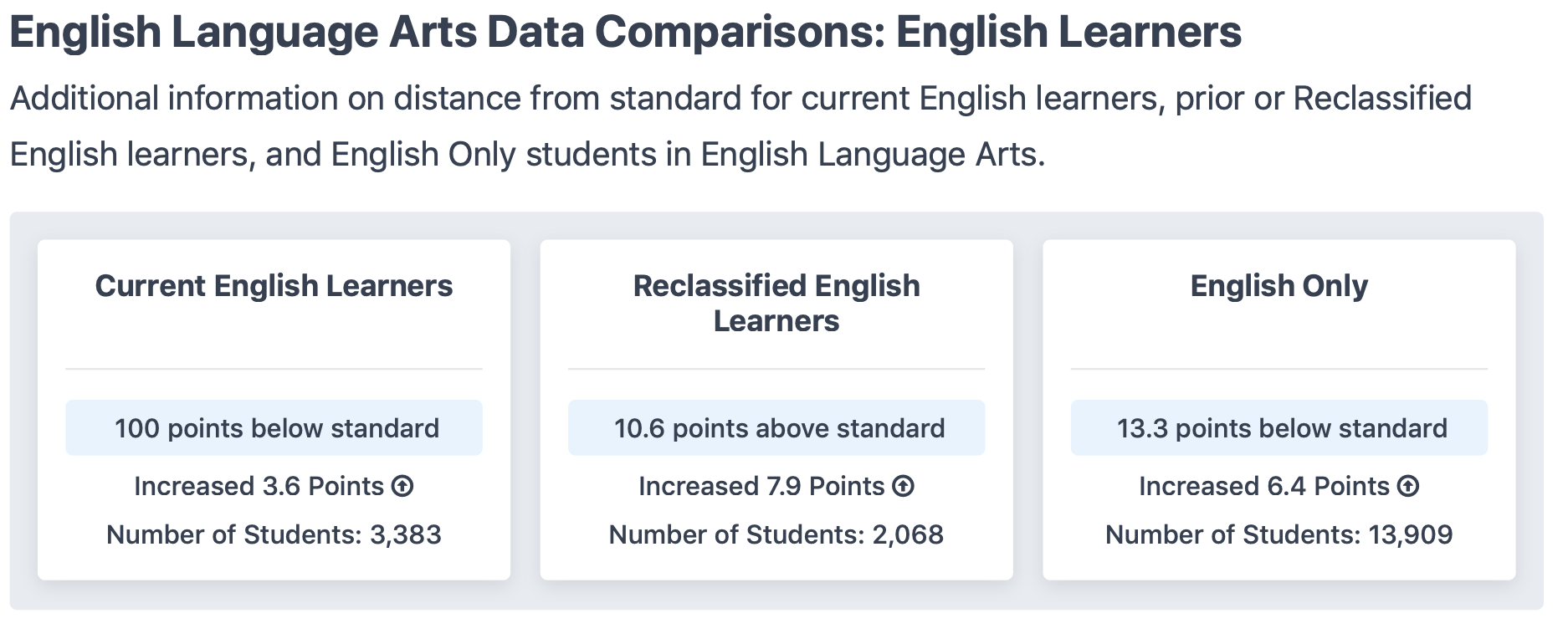Click the 10.6 points above standard badge
Screen dimensions: 1568x644
tap(776, 427)
